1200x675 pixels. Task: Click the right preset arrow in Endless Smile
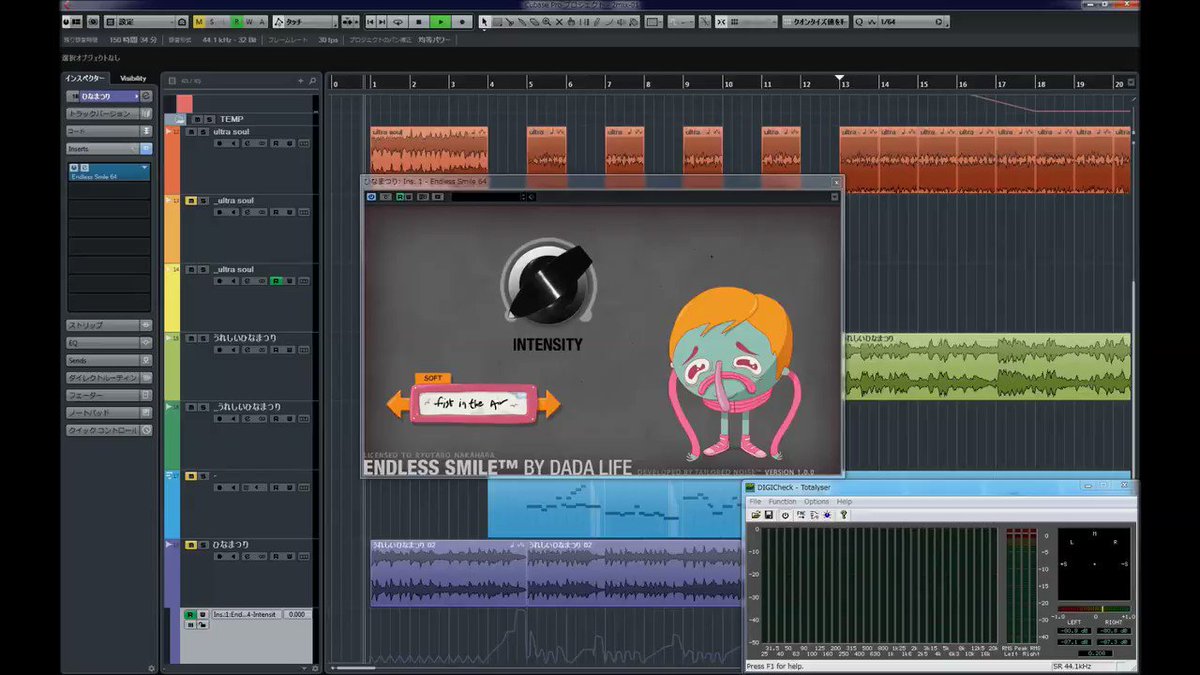coord(548,404)
